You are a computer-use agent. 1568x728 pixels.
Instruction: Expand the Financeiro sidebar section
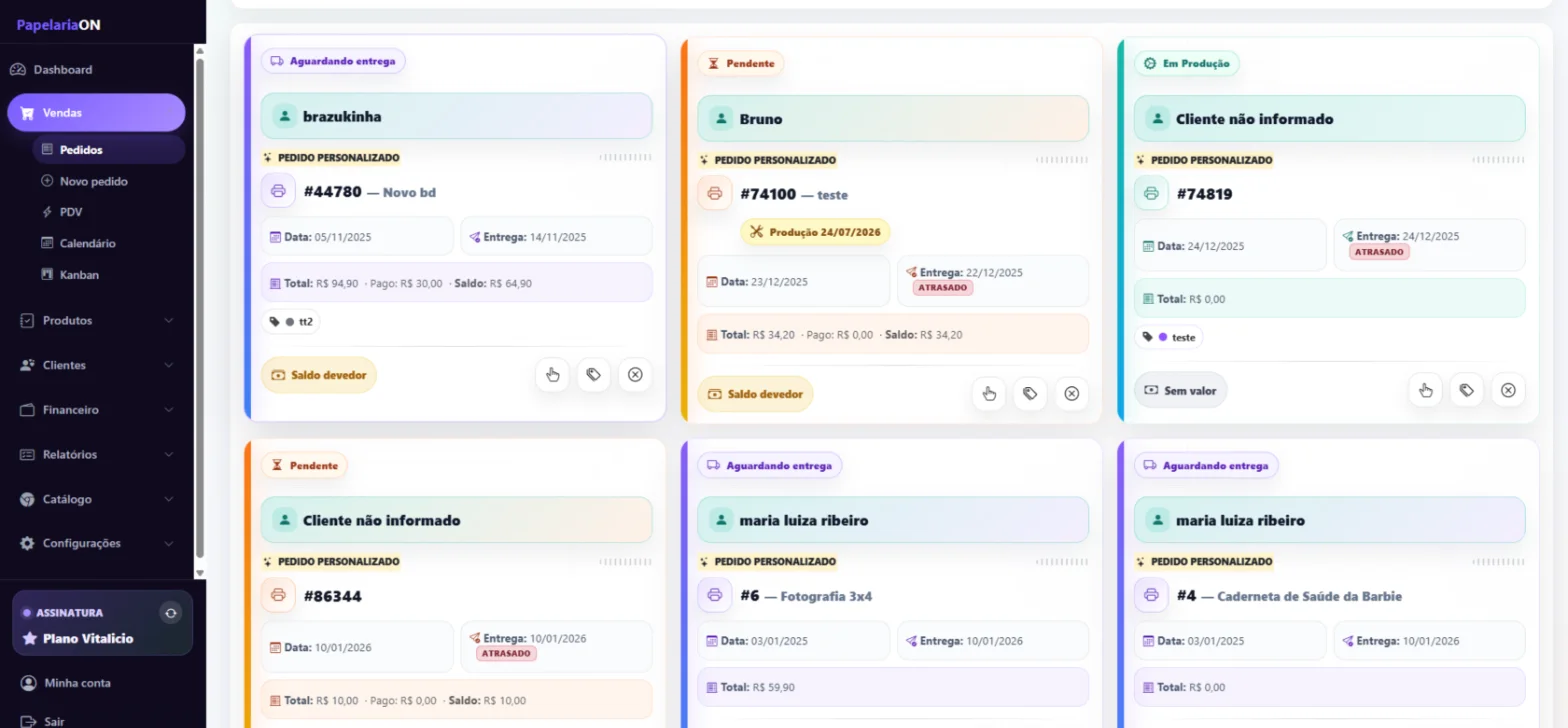[96, 410]
